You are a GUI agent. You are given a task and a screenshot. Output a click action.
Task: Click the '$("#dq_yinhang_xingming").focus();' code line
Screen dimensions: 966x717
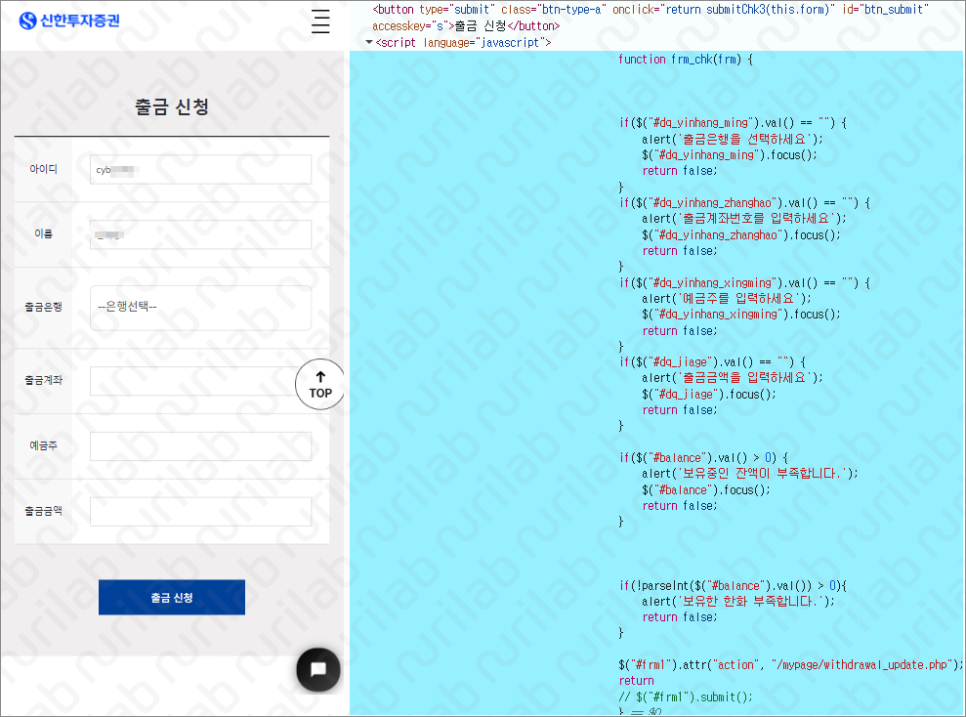[x=741, y=314]
